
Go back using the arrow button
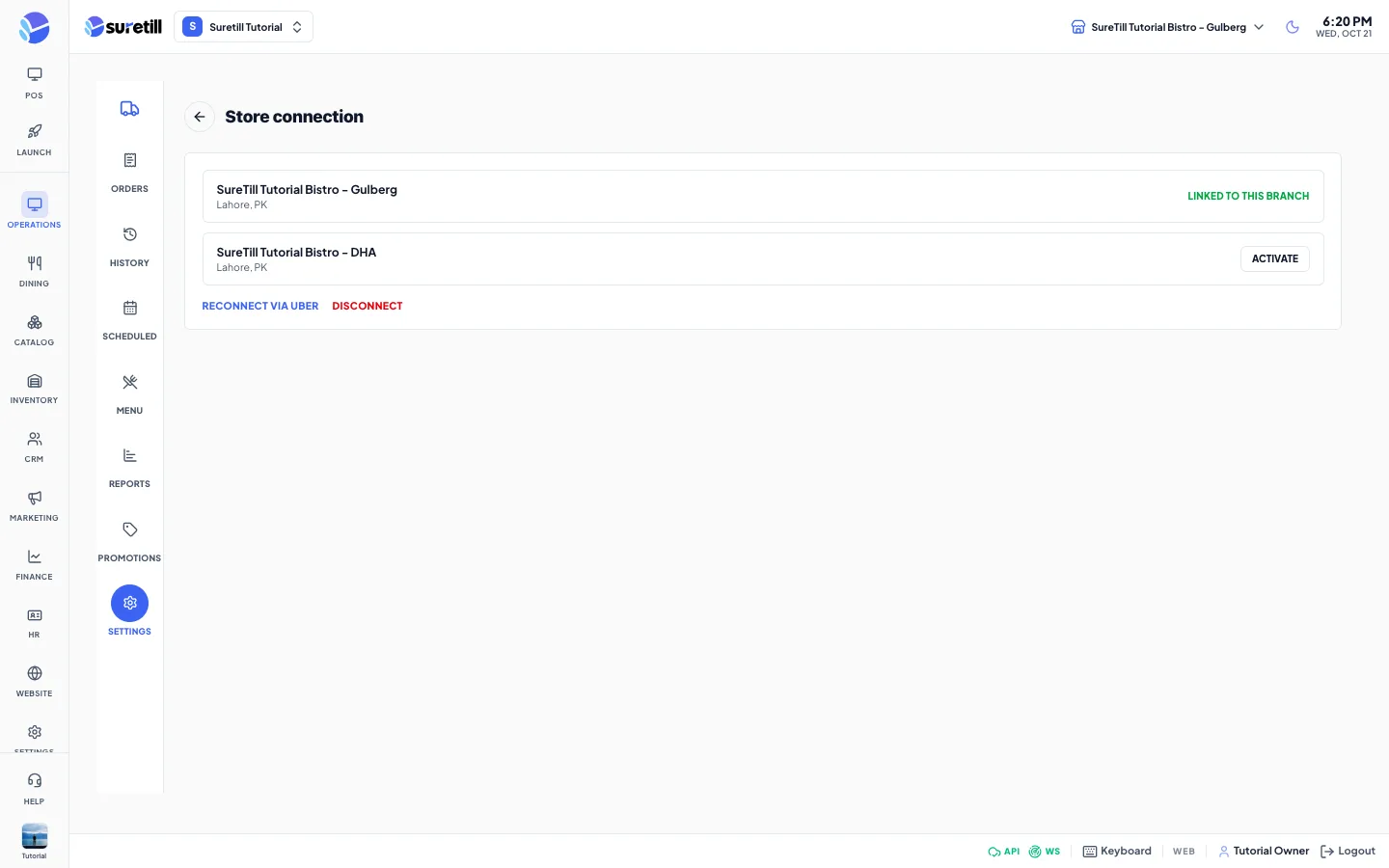[200, 117]
